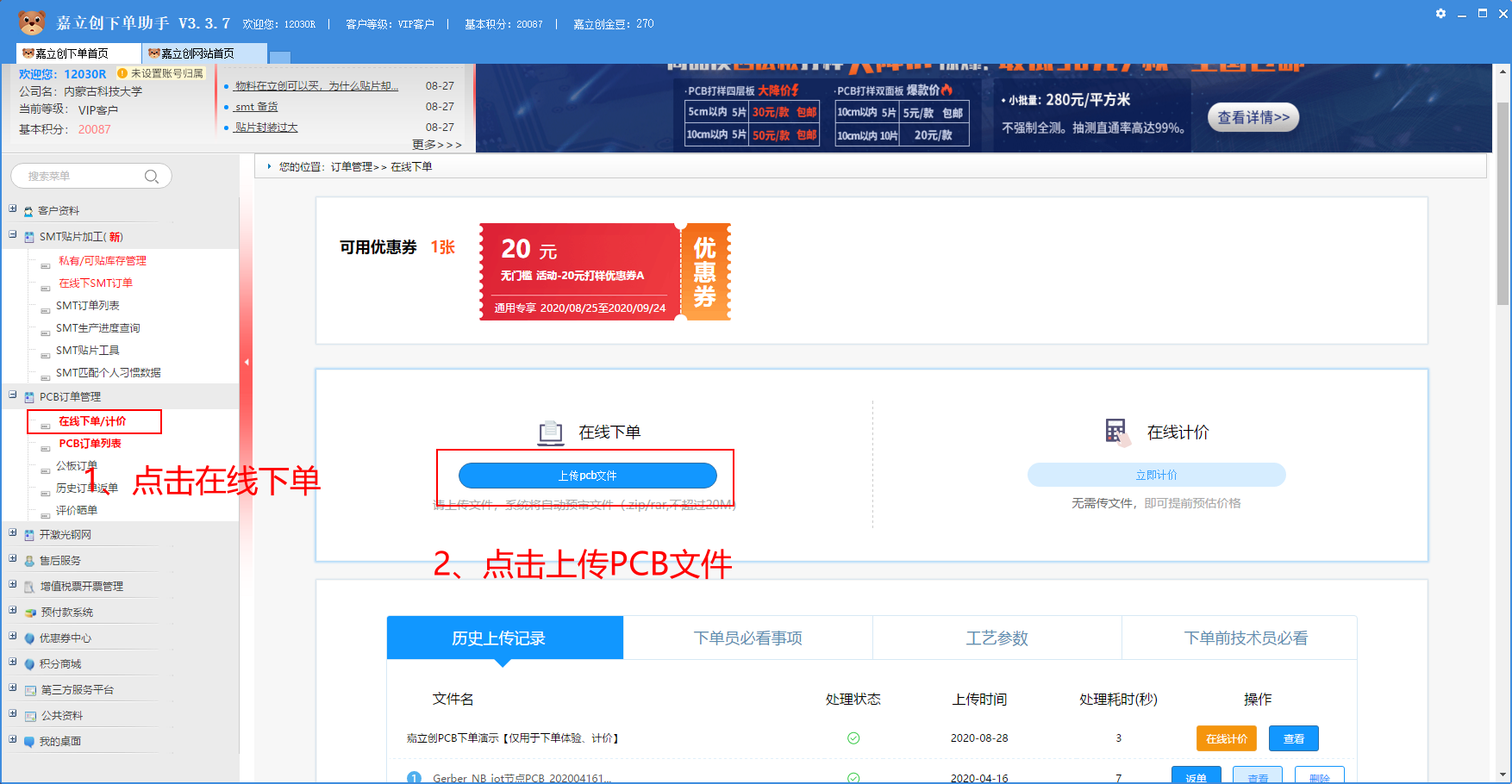Image resolution: width=1512 pixels, height=784 pixels.
Task: Expand the 开激光钢网 tree node
Action: pyautogui.click(x=13, y=532)
